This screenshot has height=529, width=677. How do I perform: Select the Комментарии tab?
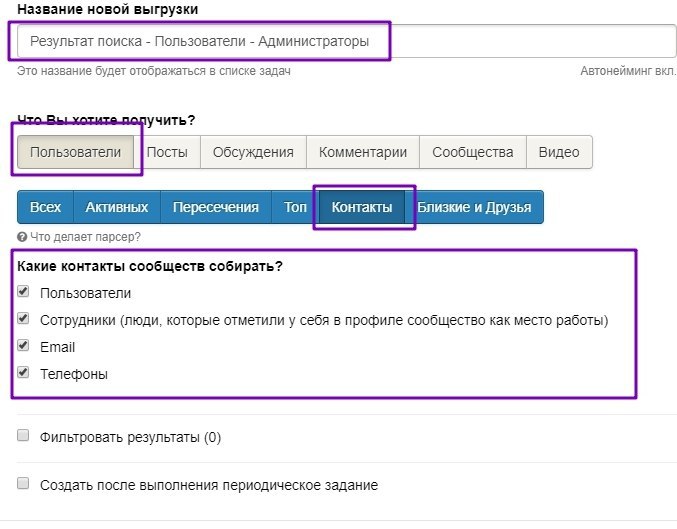point(362,152)
